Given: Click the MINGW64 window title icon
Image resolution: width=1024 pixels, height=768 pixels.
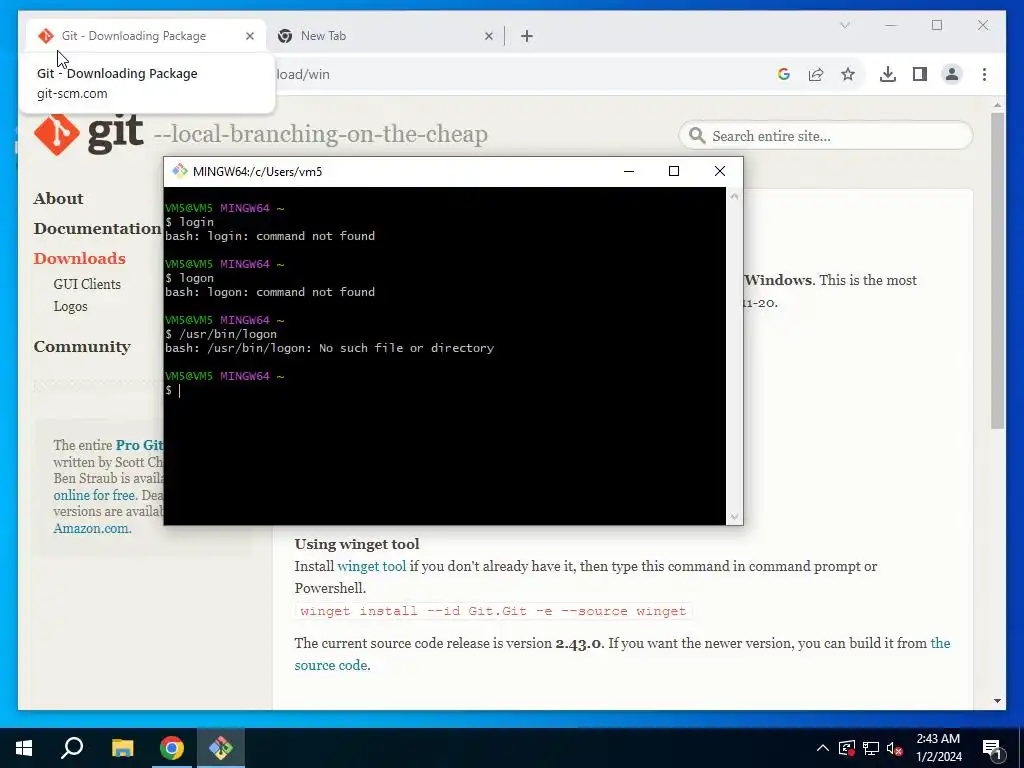Looking at the screenshot, I should [180, 171].
